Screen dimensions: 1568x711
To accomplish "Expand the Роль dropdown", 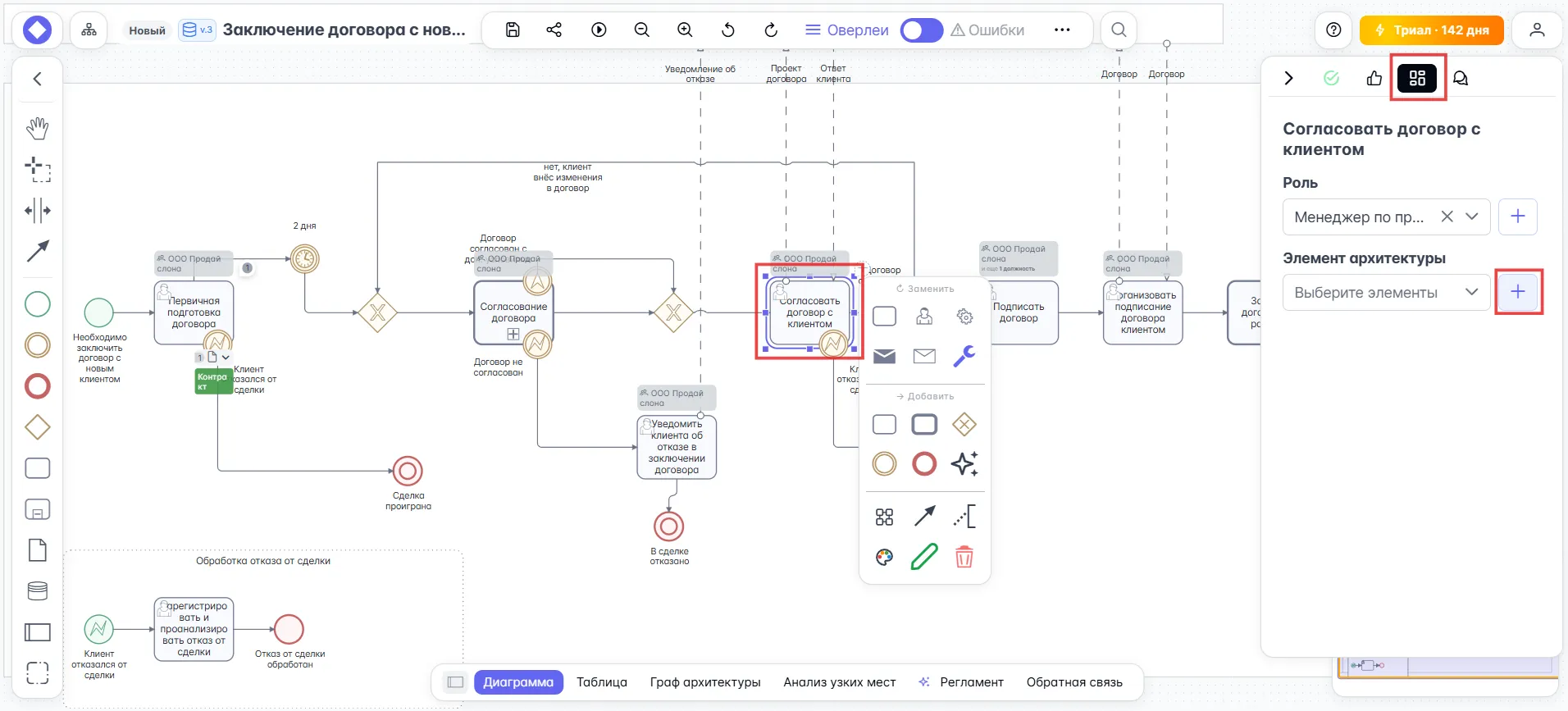I will (1472, 217).
